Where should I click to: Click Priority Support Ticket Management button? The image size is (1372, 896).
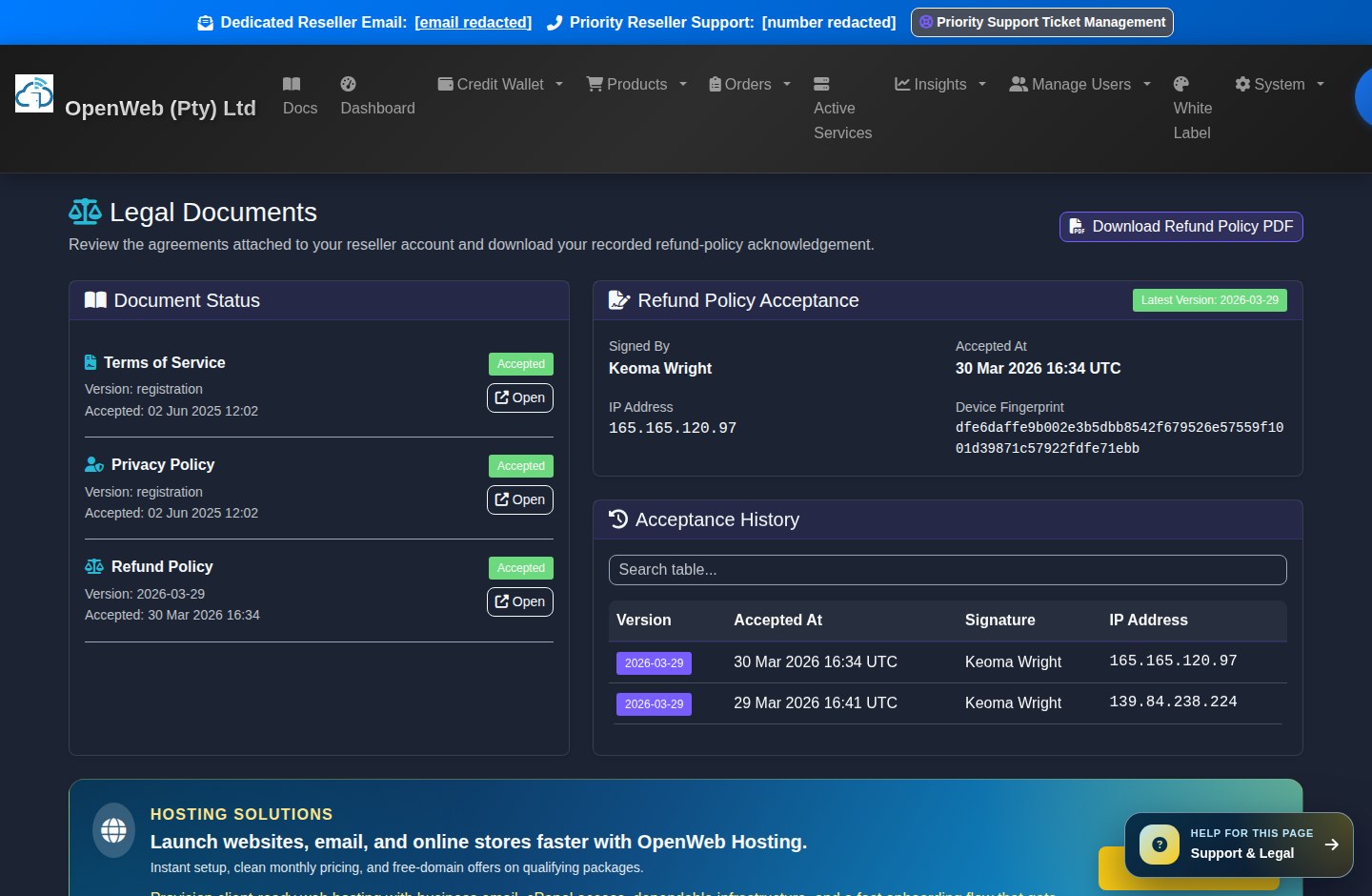(1042, 22)
